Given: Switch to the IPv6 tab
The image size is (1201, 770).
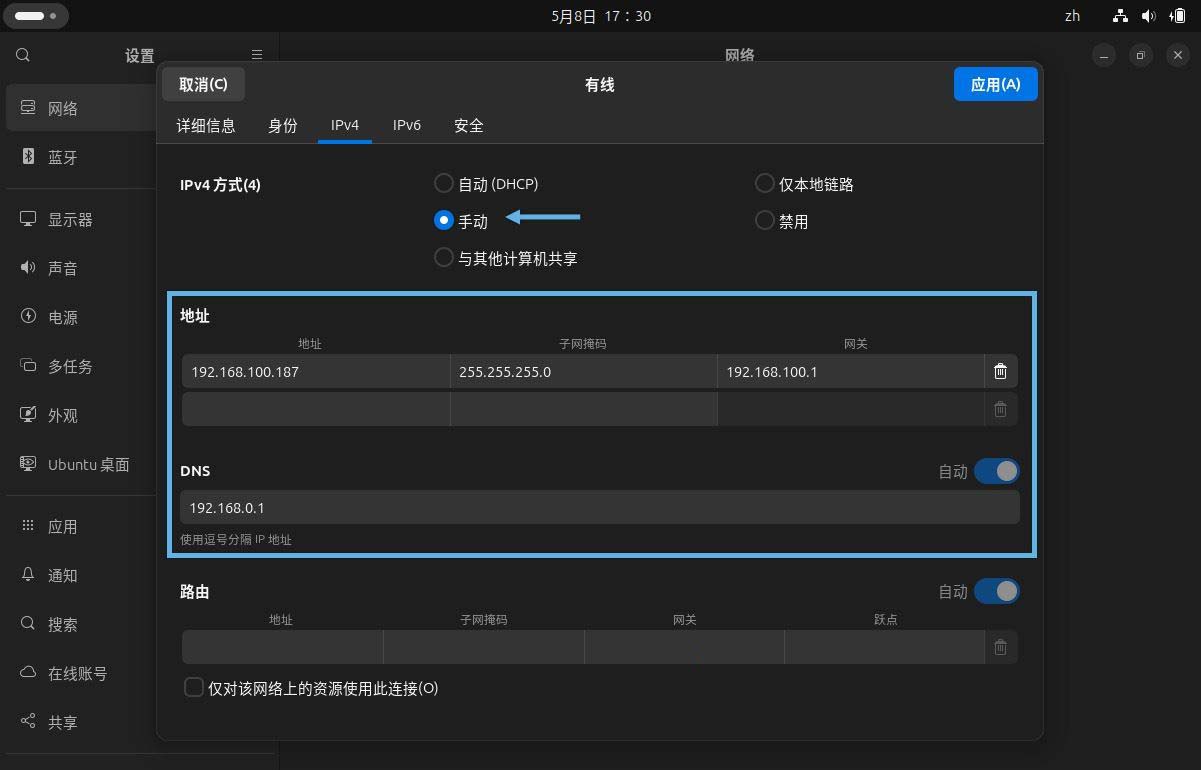Looking at the screenshot, I should point(407,125).
